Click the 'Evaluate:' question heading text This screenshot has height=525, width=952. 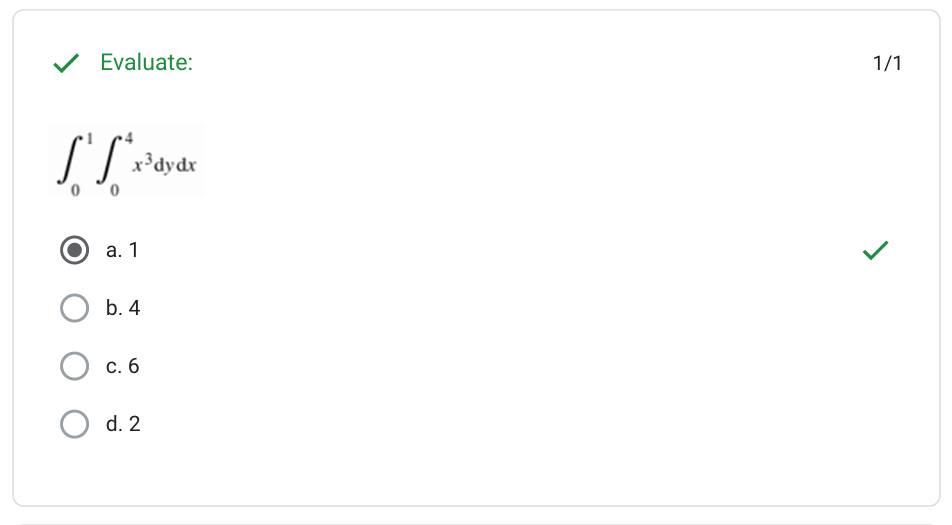tap(147, 63)
